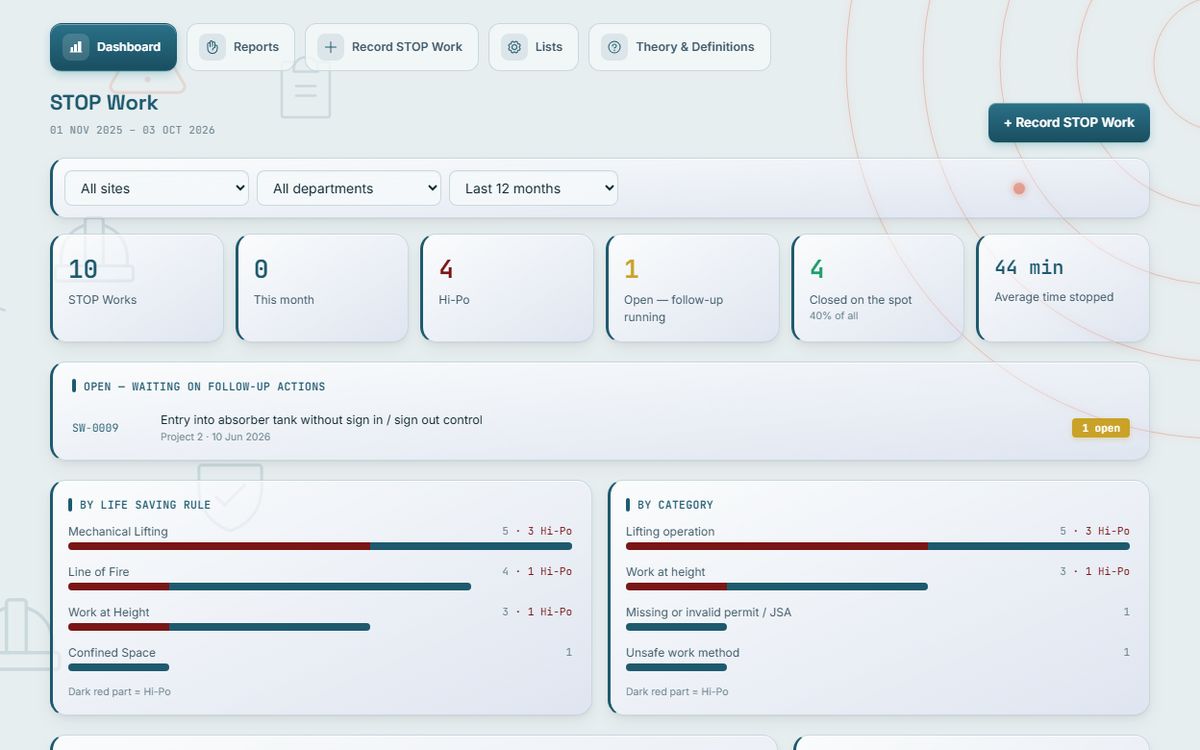Click the Line of Fire bar

pyautogui.click(x=269, y=586)
